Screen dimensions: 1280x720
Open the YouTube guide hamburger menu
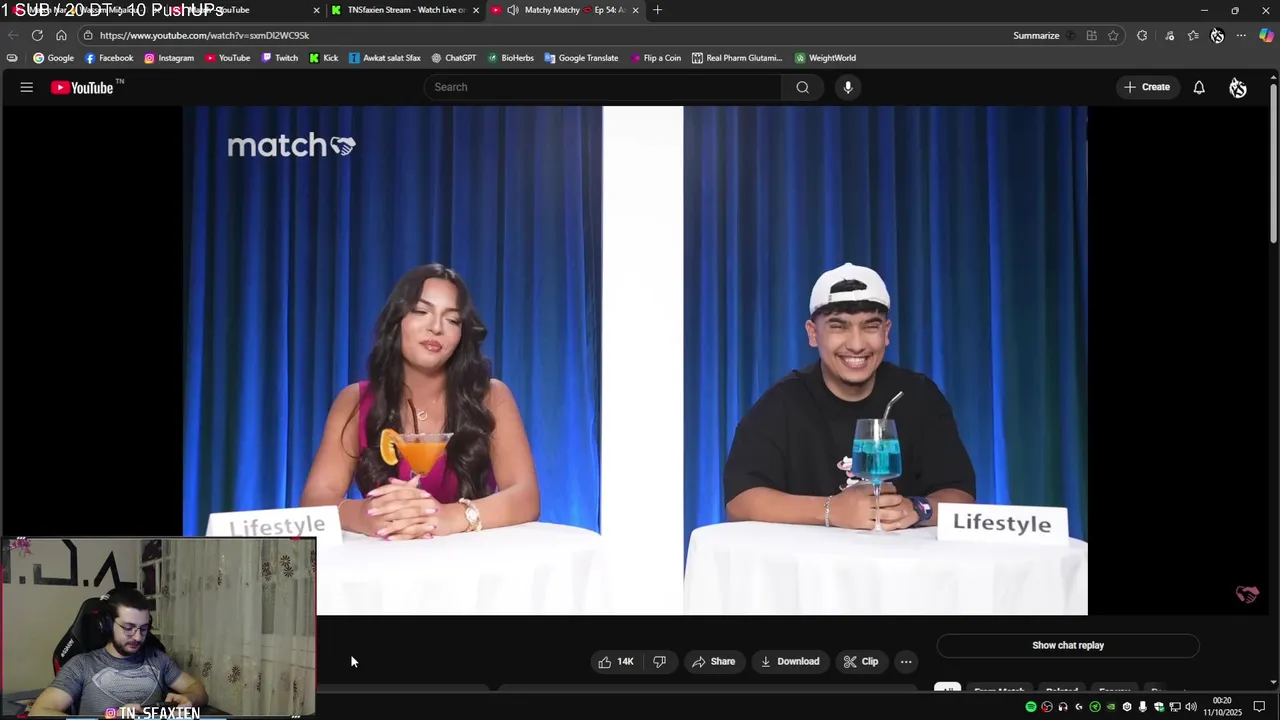27,87
